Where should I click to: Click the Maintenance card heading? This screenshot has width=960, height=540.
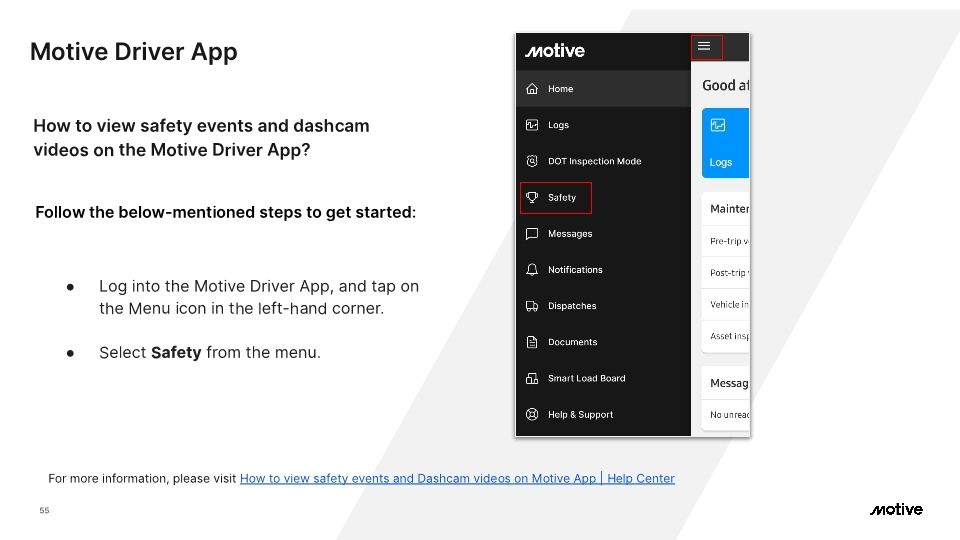[x=729, y=209]
